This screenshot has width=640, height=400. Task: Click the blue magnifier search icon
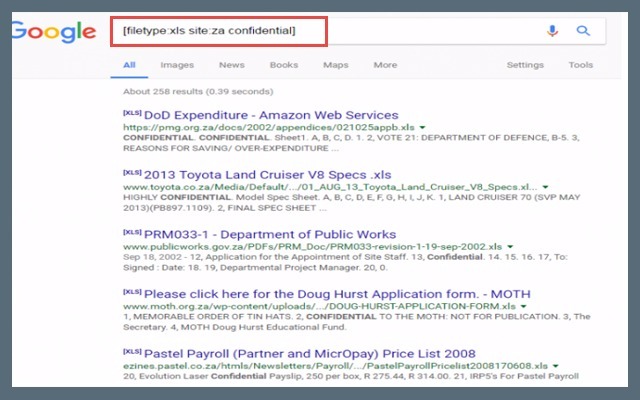(x=583, y=31)
